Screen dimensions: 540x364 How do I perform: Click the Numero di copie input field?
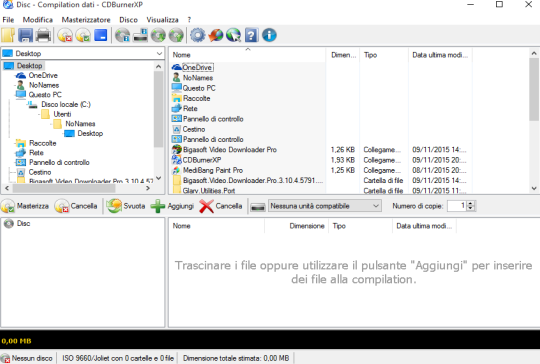[457, 206]
